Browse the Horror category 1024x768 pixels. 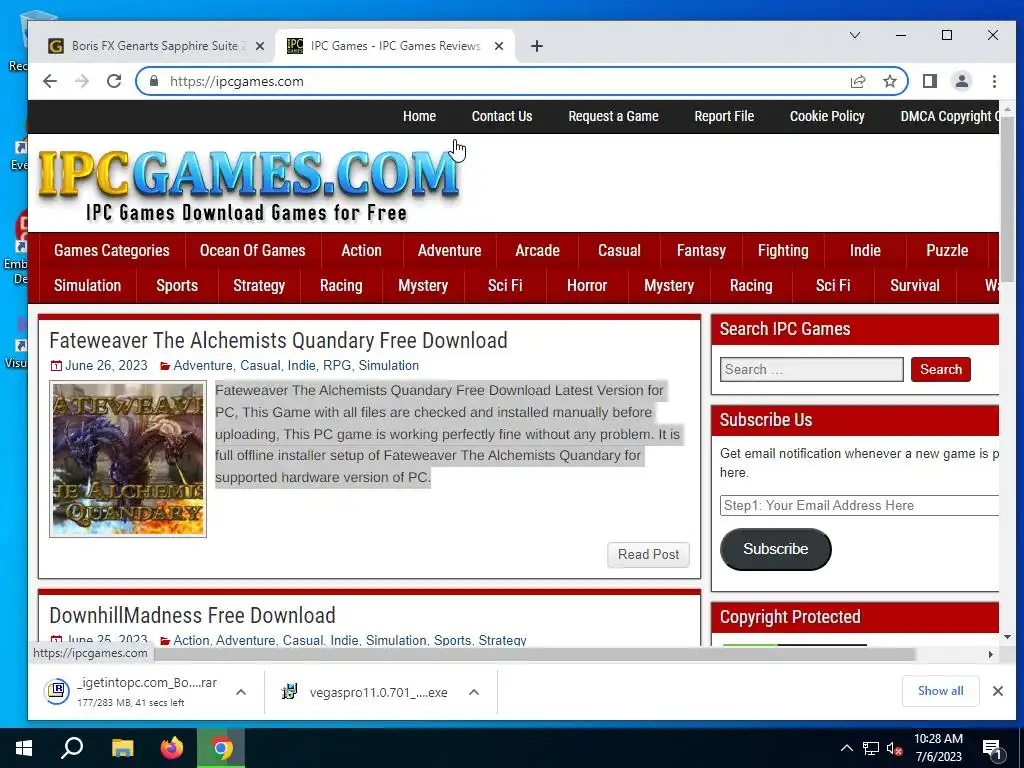tap(587, 286)
